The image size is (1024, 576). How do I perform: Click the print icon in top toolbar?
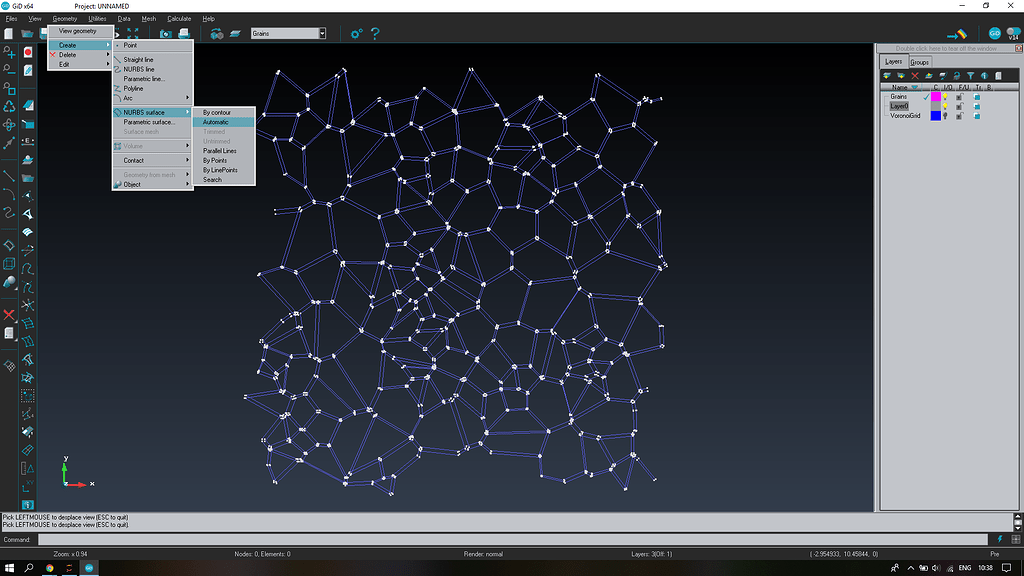coord(184,33)
